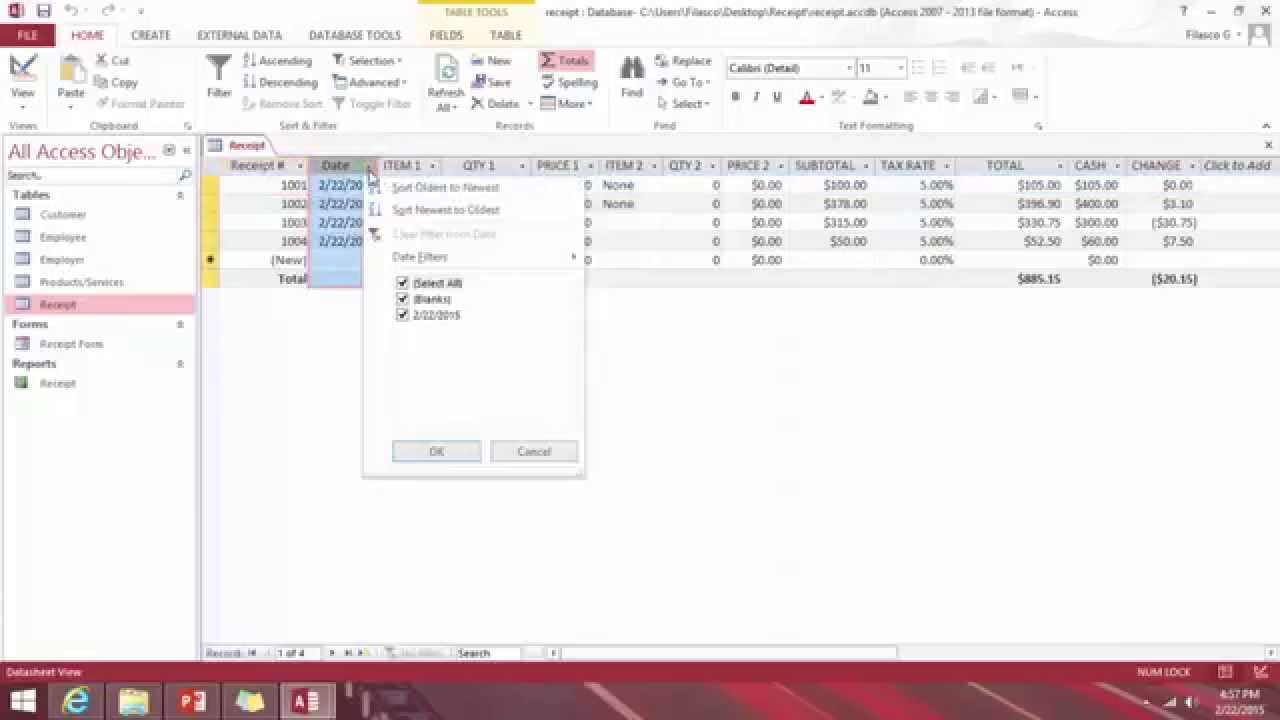1280x720 pixels.
Task: Collapse the Tables group in navigation pane
Action: tap(180, 195)
